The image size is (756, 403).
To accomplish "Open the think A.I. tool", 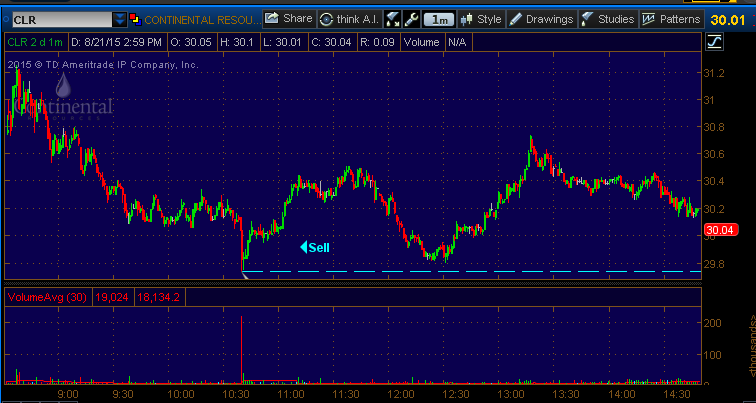I will (349, 18).
